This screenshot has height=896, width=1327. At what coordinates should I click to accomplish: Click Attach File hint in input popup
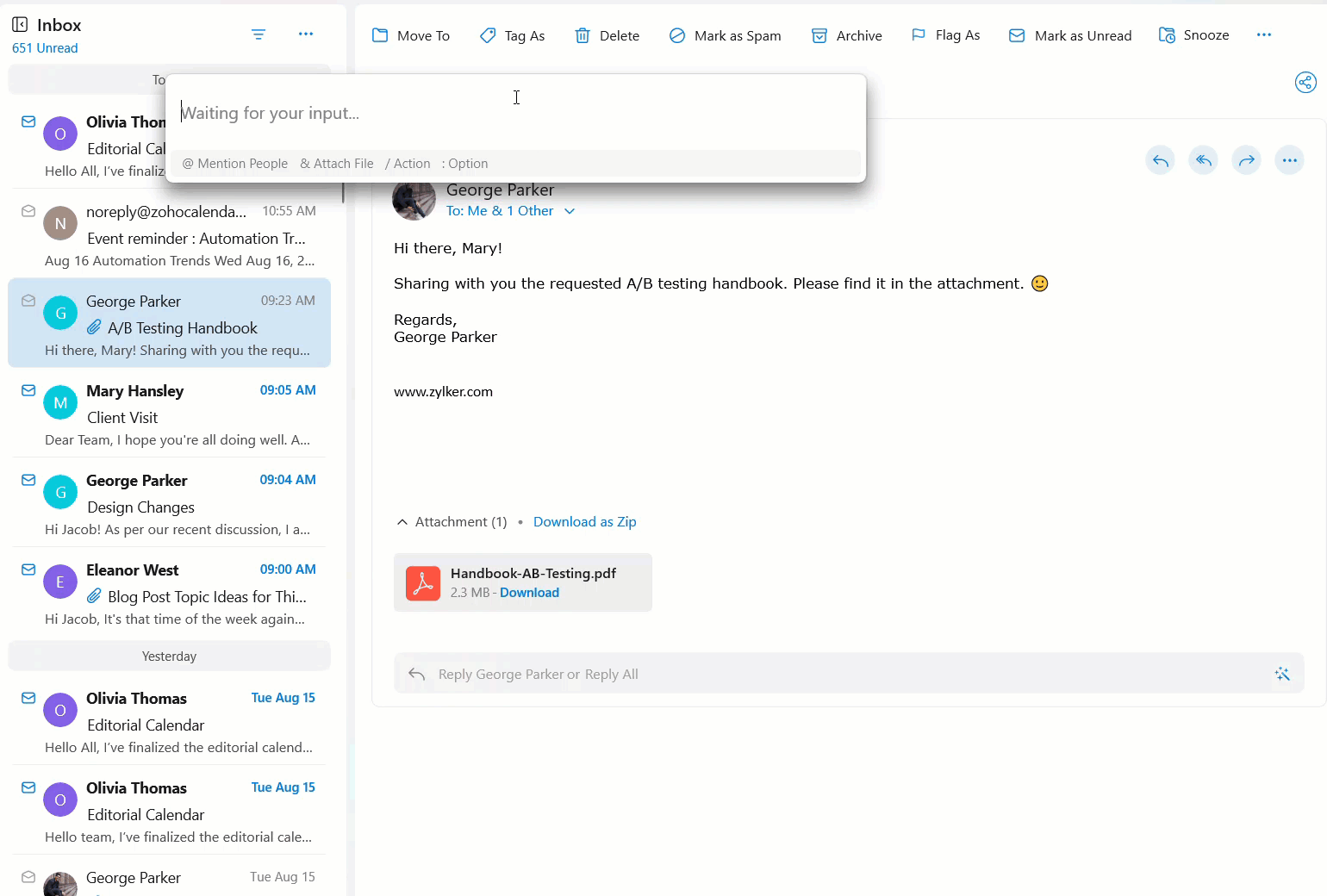pyautogui.click(x=337, y=164)
